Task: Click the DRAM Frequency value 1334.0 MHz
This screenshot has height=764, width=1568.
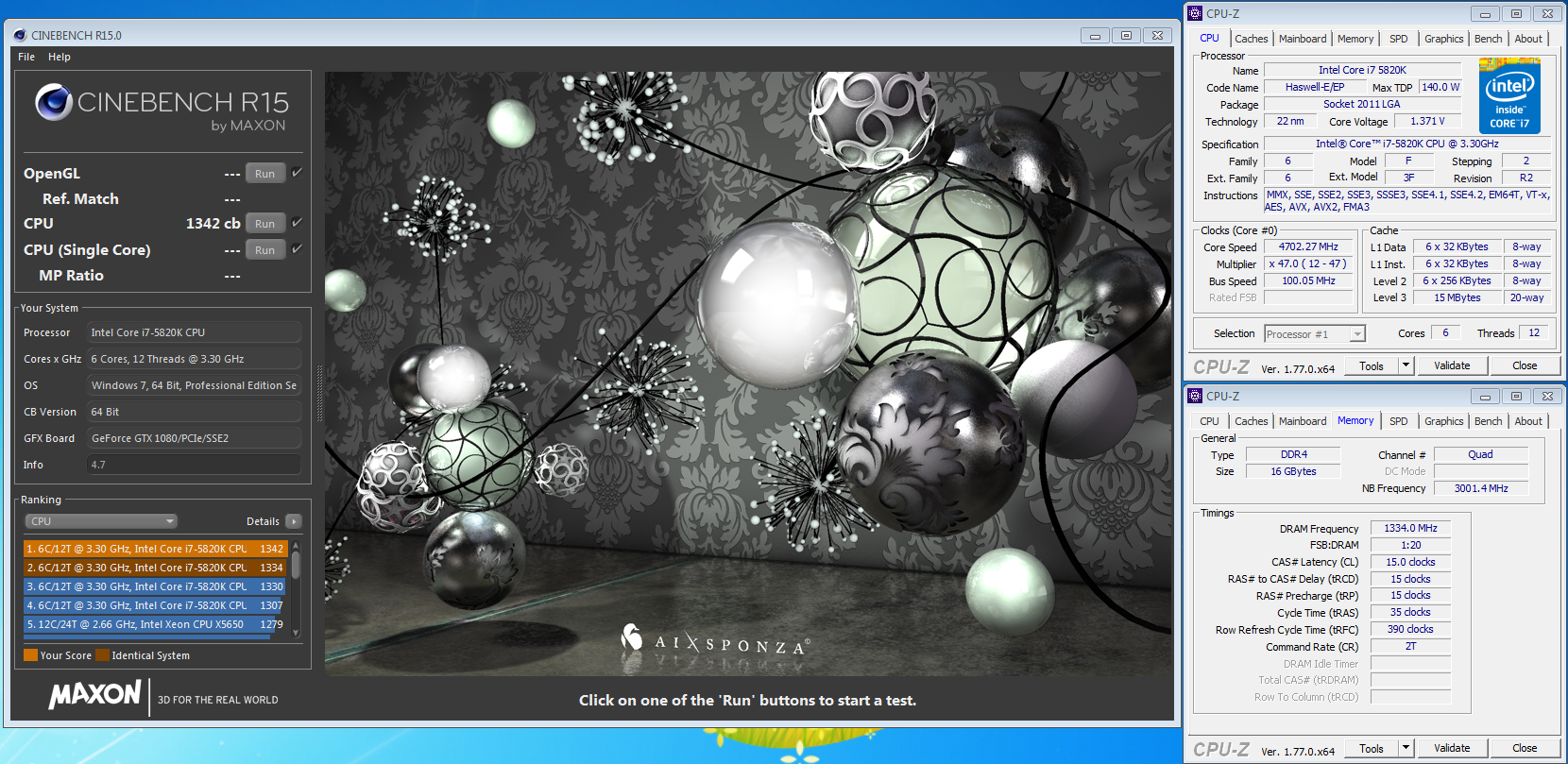Action: point(1410,528)
